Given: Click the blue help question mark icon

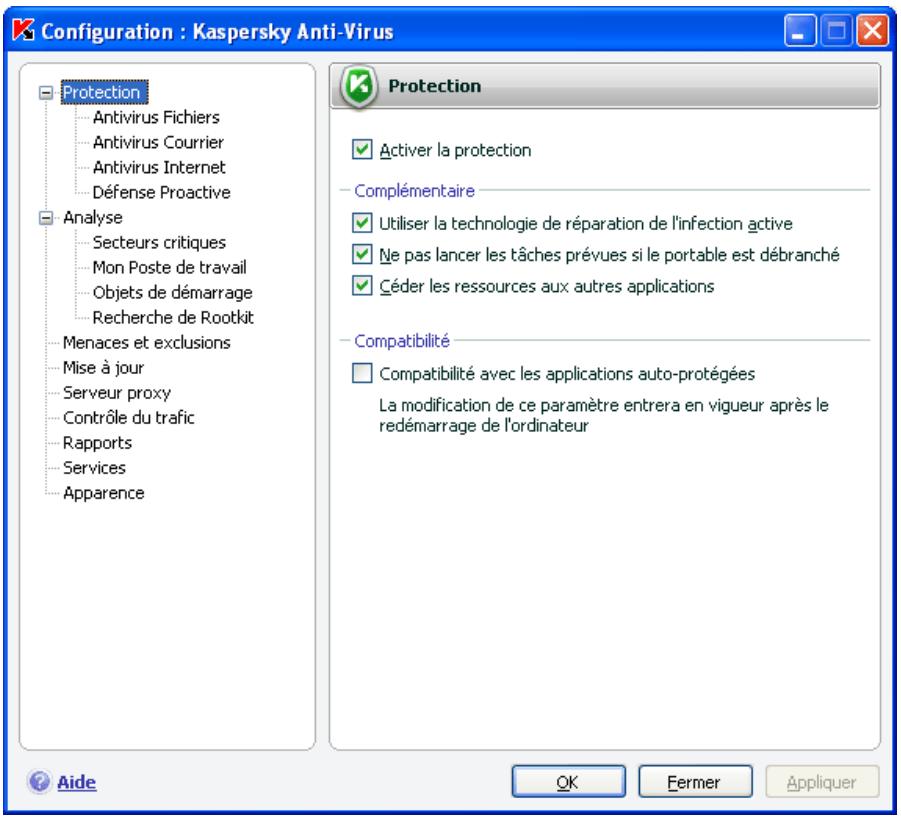Looking at the screenshot, I should (39, 782).
